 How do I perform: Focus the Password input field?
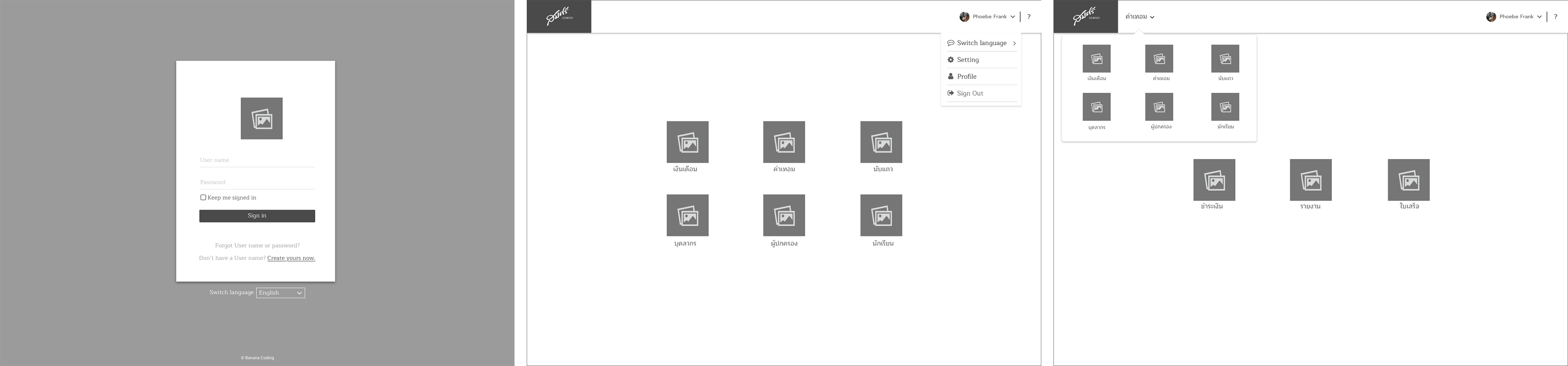[257, 182]
